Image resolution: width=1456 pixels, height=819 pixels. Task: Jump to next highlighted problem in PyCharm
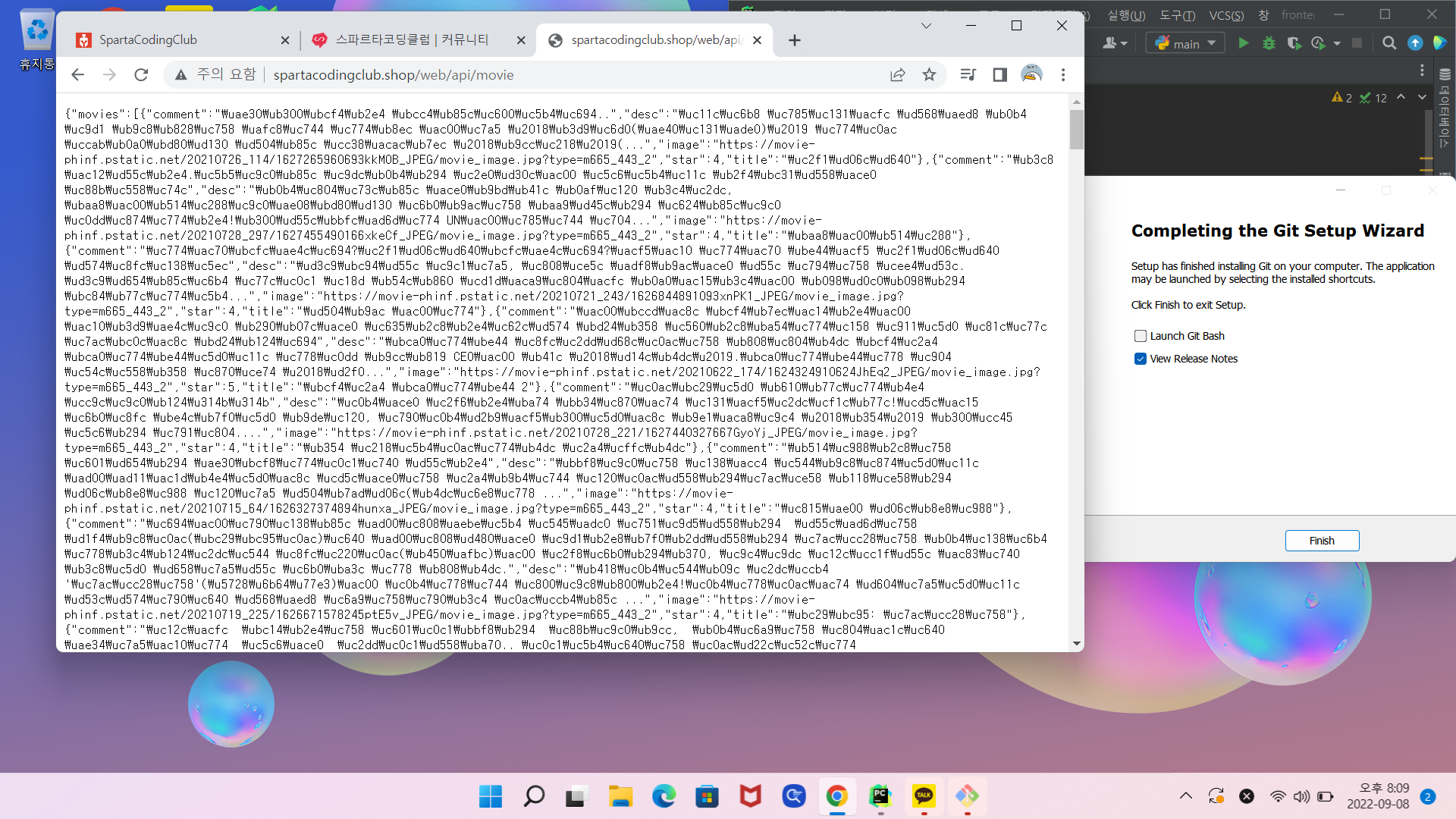[1422, 97]
